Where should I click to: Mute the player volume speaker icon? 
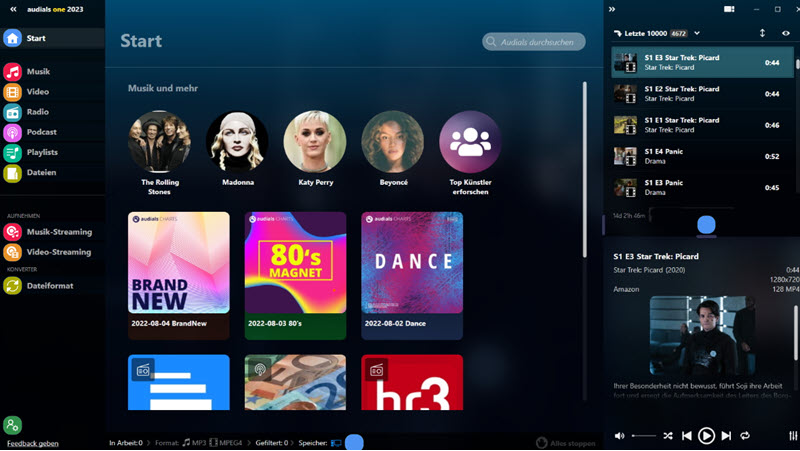619,436
